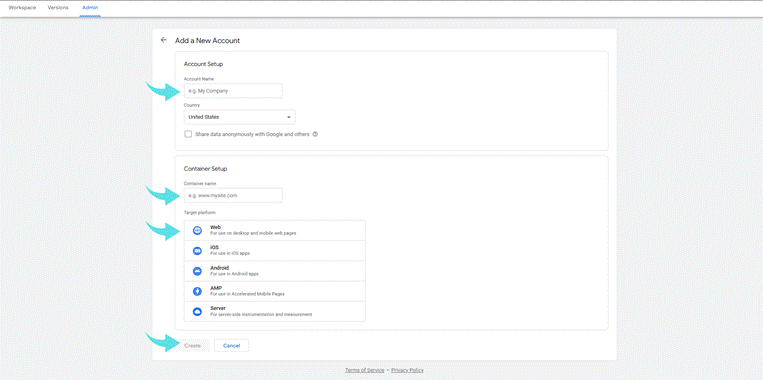The height and width of the screenshot is (380, 763).
Task: Focus the Account Name input field
Action: 233,90
